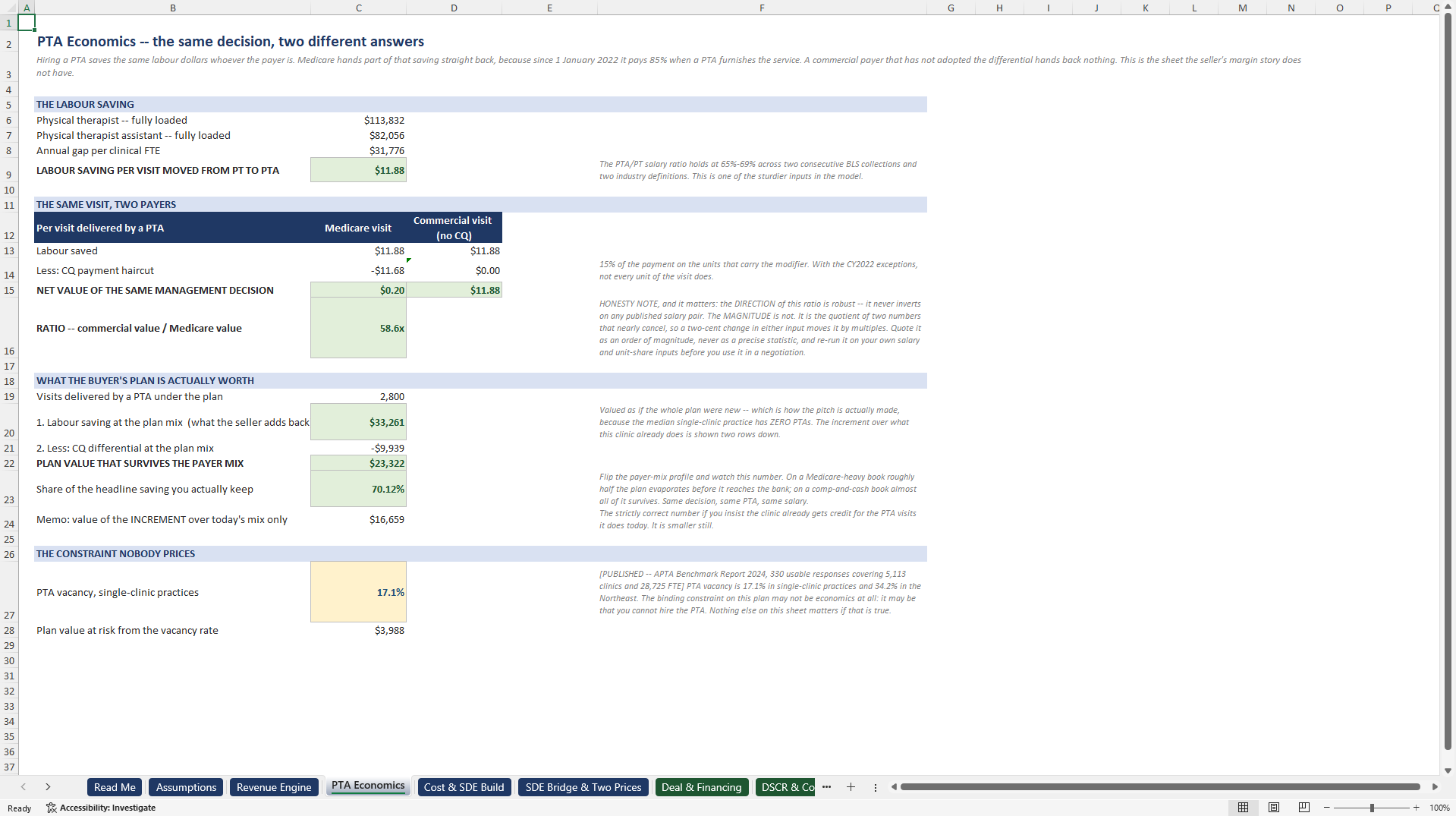1456x816 pixels.
Task: Click the Commercial visit (no CQ) header
Action: click(454, 228)
